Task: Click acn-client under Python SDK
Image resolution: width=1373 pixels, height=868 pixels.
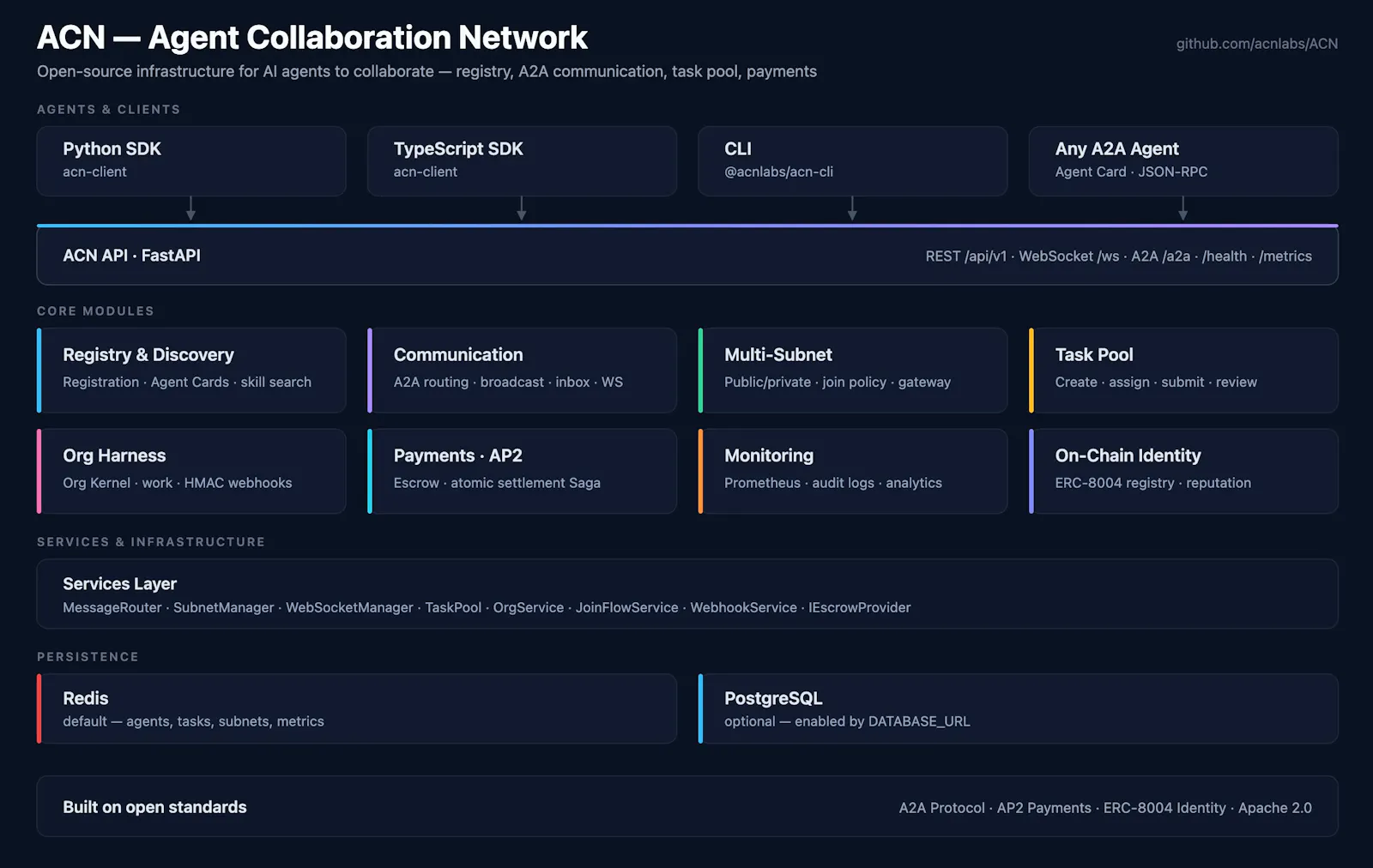Action: (x=94, y=172)
